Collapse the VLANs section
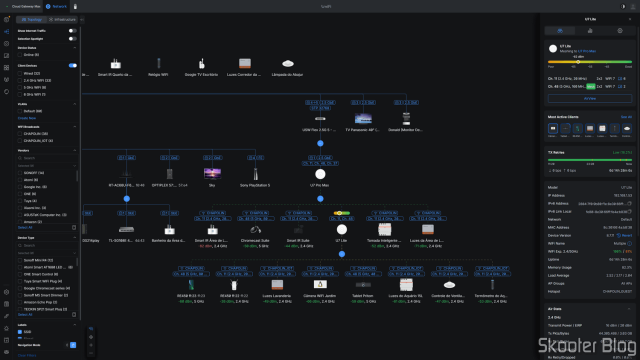The height and width of the screenshot is (360, 640). tap(75, 104)
